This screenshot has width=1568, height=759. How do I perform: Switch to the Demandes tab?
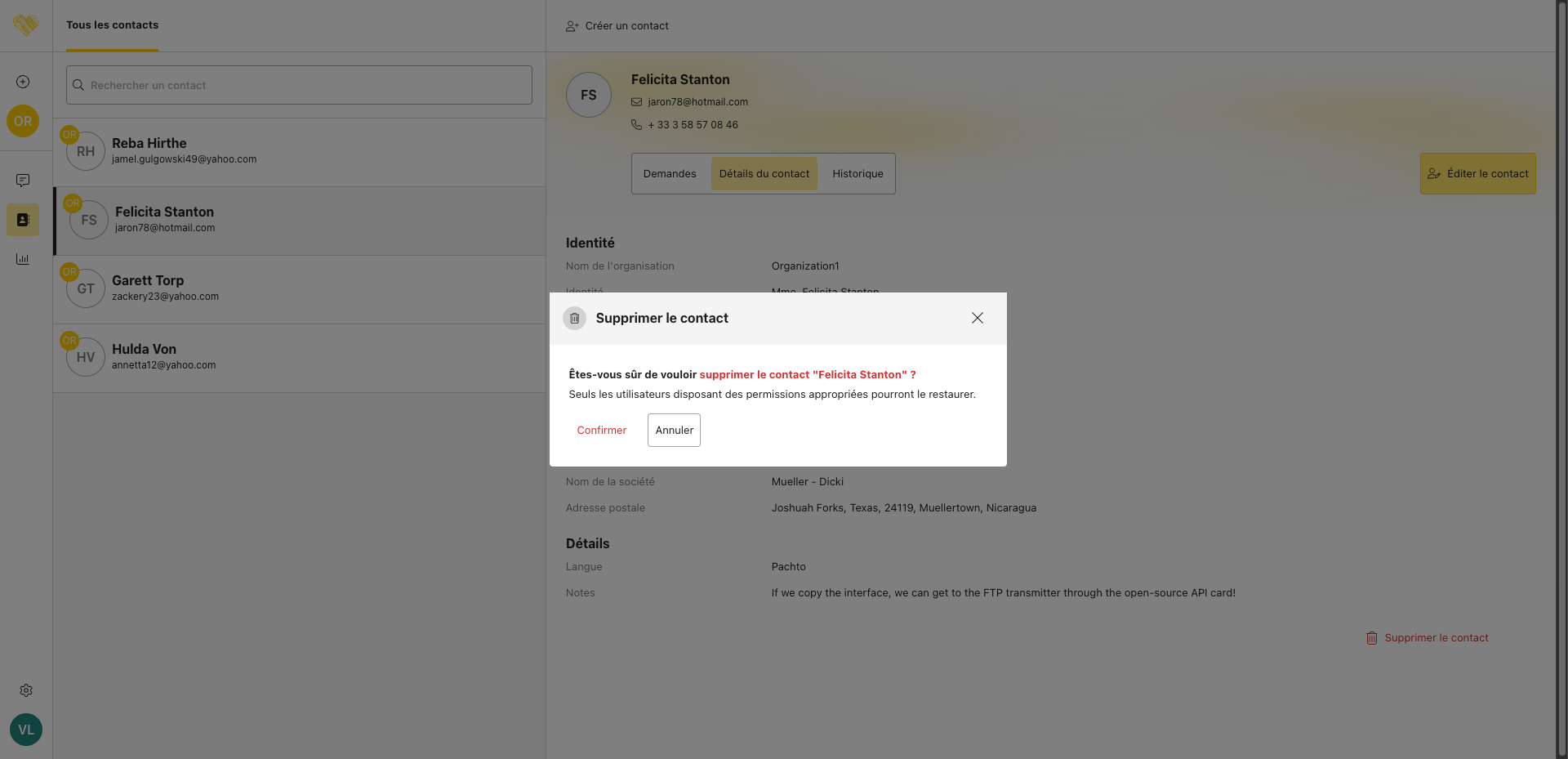click(670, 174)
